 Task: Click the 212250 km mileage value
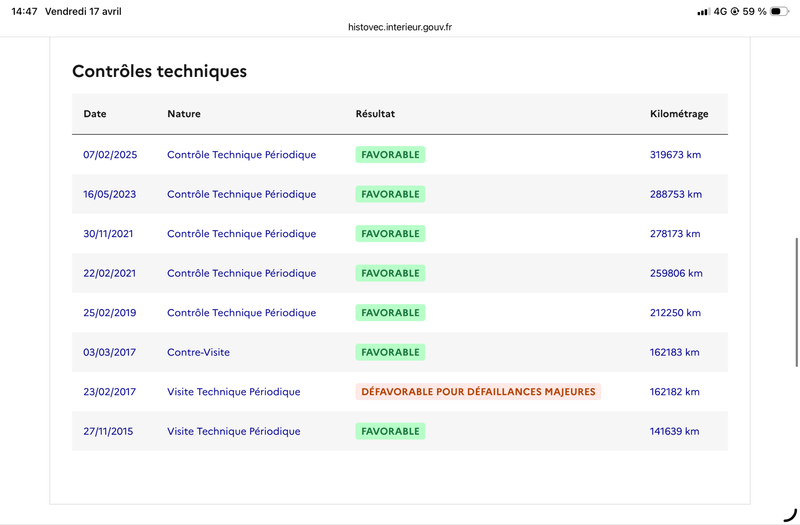pyautogui.click(x=675, y=313)
